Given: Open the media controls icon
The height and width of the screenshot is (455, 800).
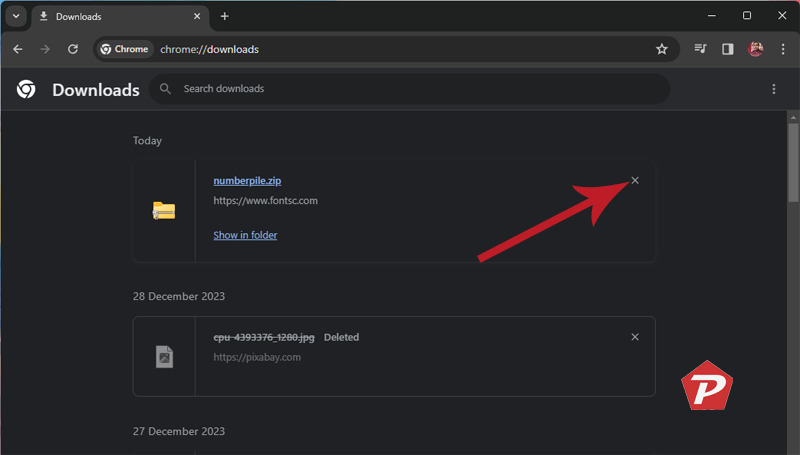Looking at the screenshot, I should point(701,49).
